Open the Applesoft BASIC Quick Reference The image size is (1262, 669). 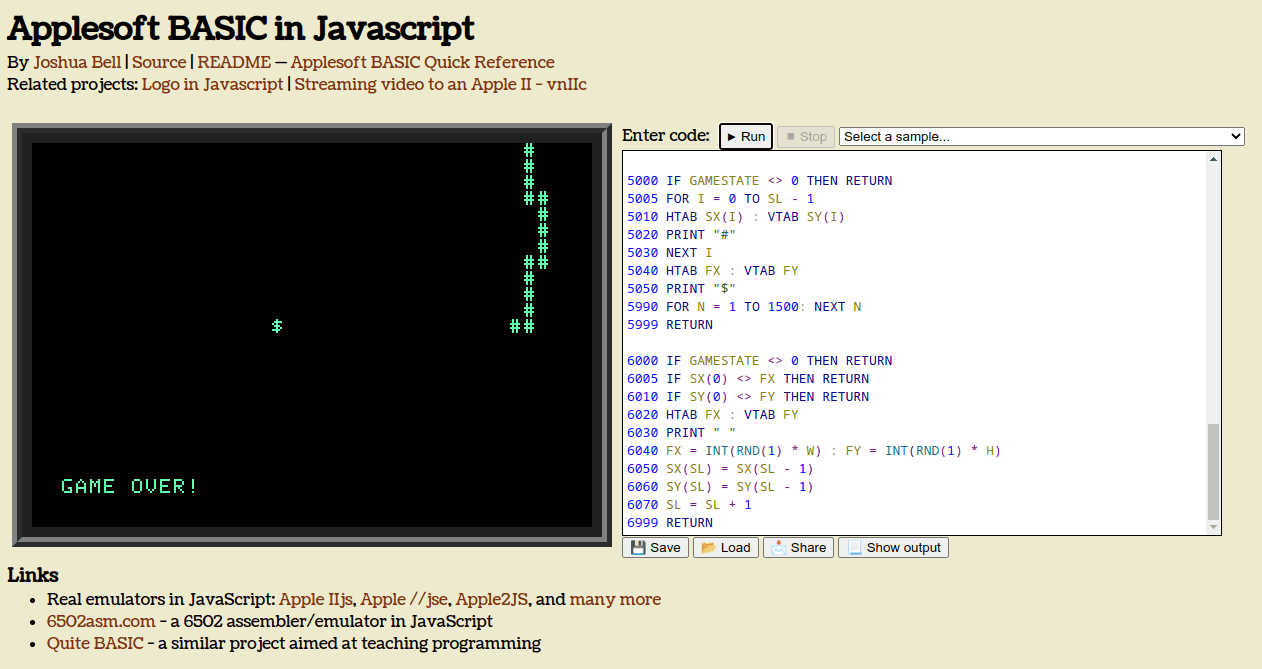(x=422, y=62)
